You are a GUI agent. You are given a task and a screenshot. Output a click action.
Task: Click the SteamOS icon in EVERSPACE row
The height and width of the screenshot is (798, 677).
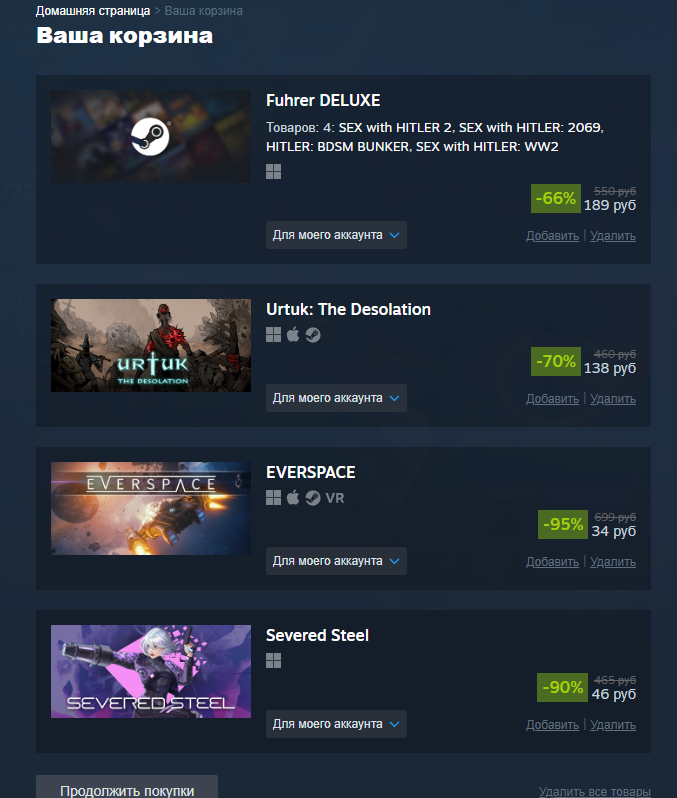313,498
